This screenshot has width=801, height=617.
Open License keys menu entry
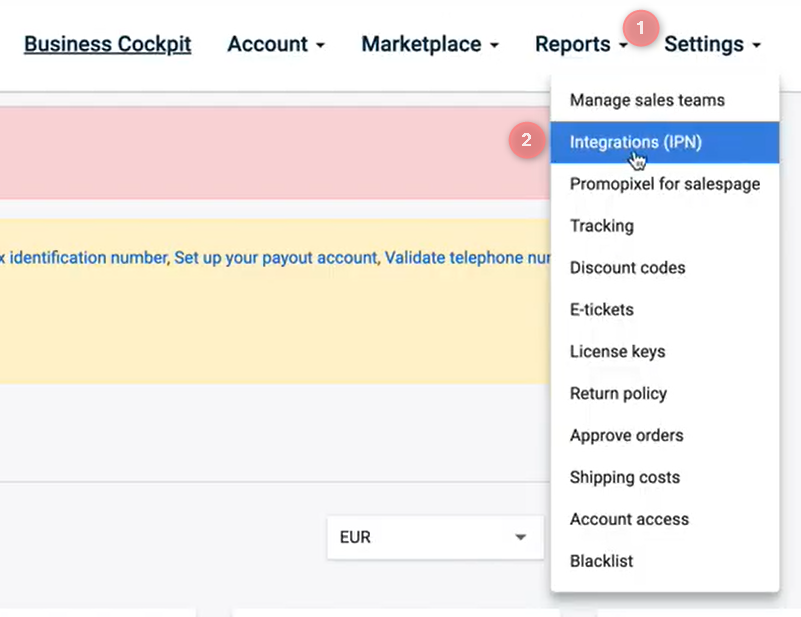pyautogui.click(x=617, y=352)
